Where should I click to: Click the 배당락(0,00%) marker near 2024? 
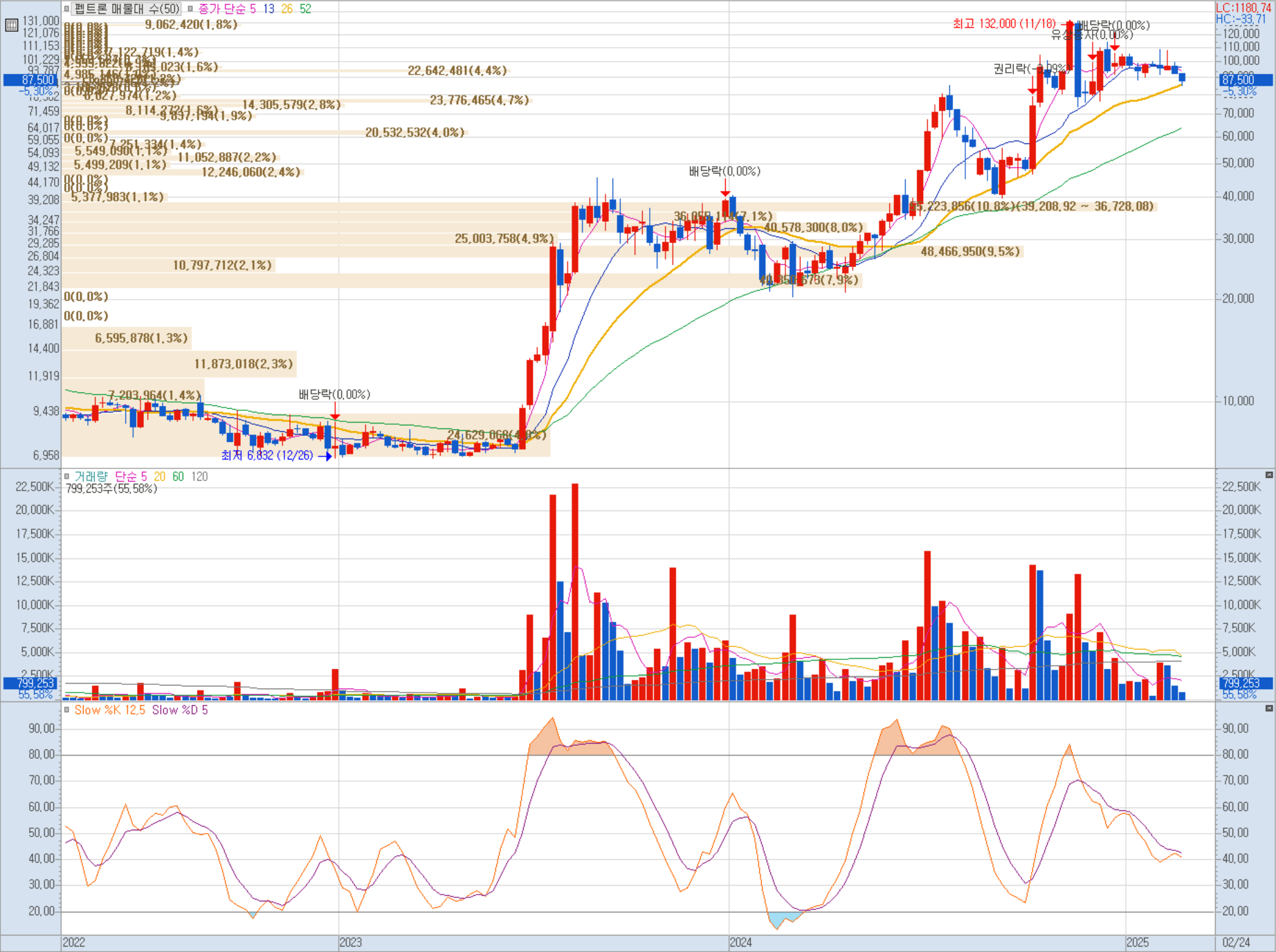click(x=724, y=171)
